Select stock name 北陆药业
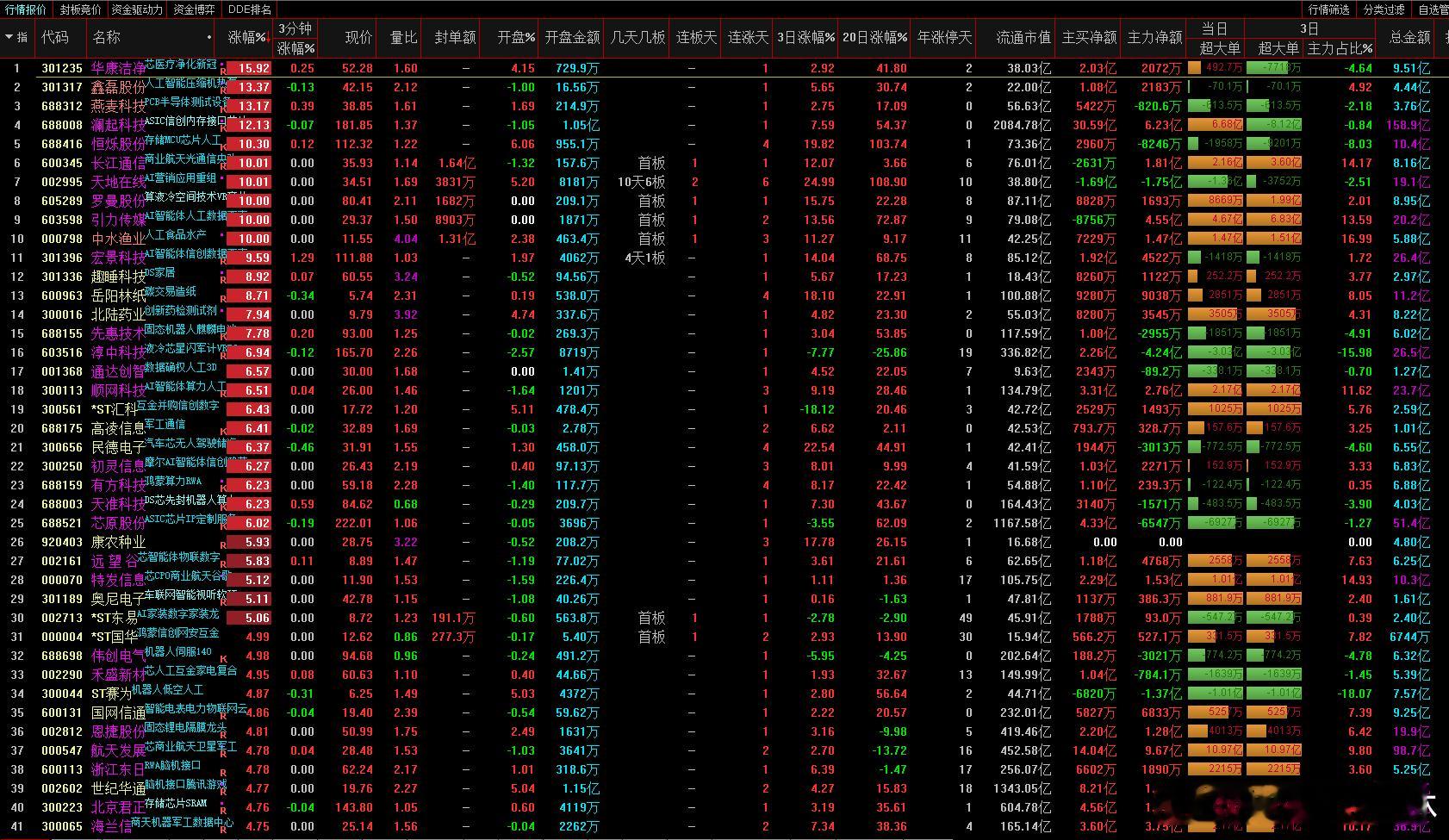This screenshot has width=1449, height=840. click(x=119, y=314)
